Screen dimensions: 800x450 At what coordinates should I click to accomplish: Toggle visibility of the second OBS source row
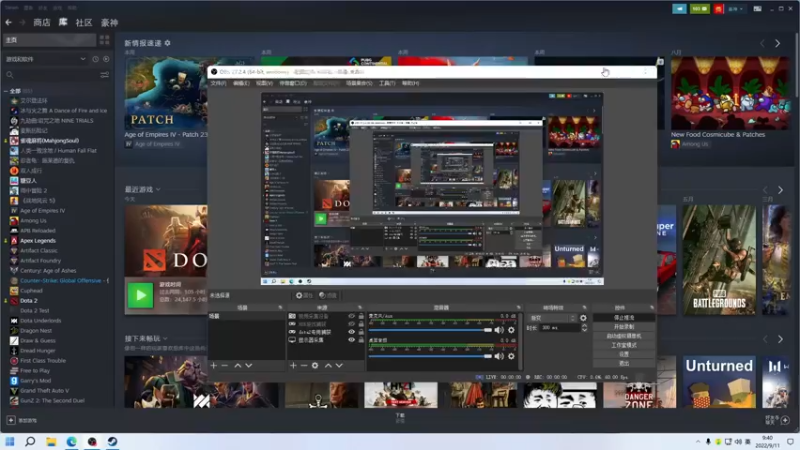click(351, 324)
